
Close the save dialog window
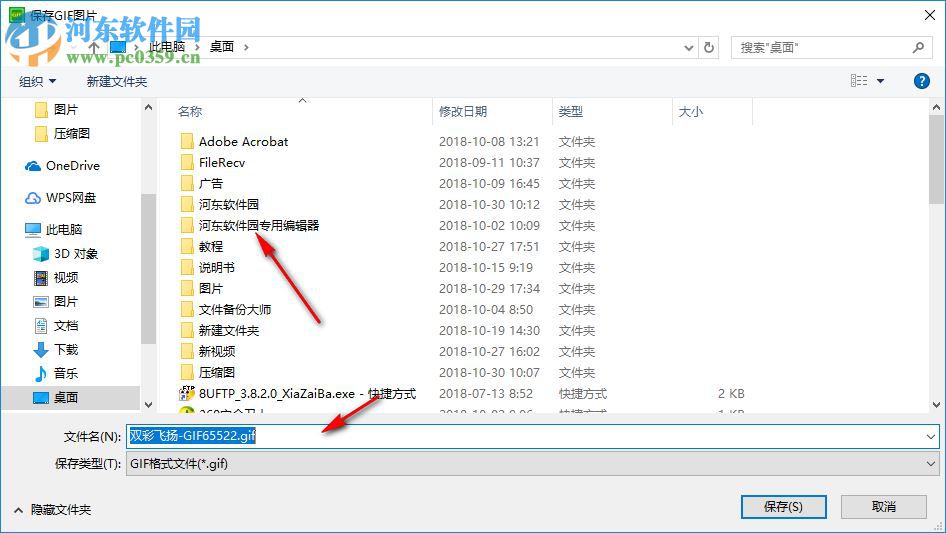930,15
